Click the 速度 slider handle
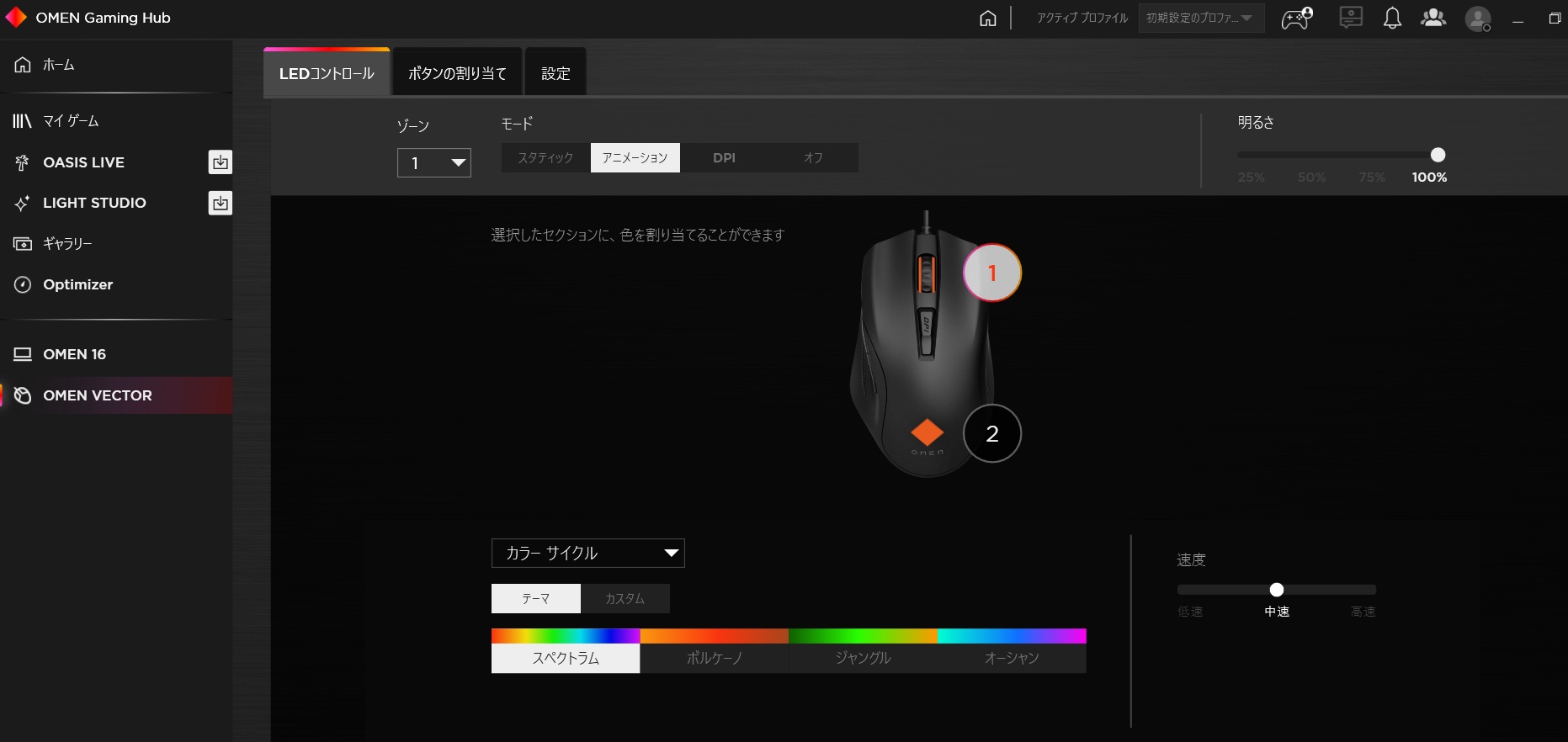Viewport: 1568px width, 742px height. coord(1277,590)
